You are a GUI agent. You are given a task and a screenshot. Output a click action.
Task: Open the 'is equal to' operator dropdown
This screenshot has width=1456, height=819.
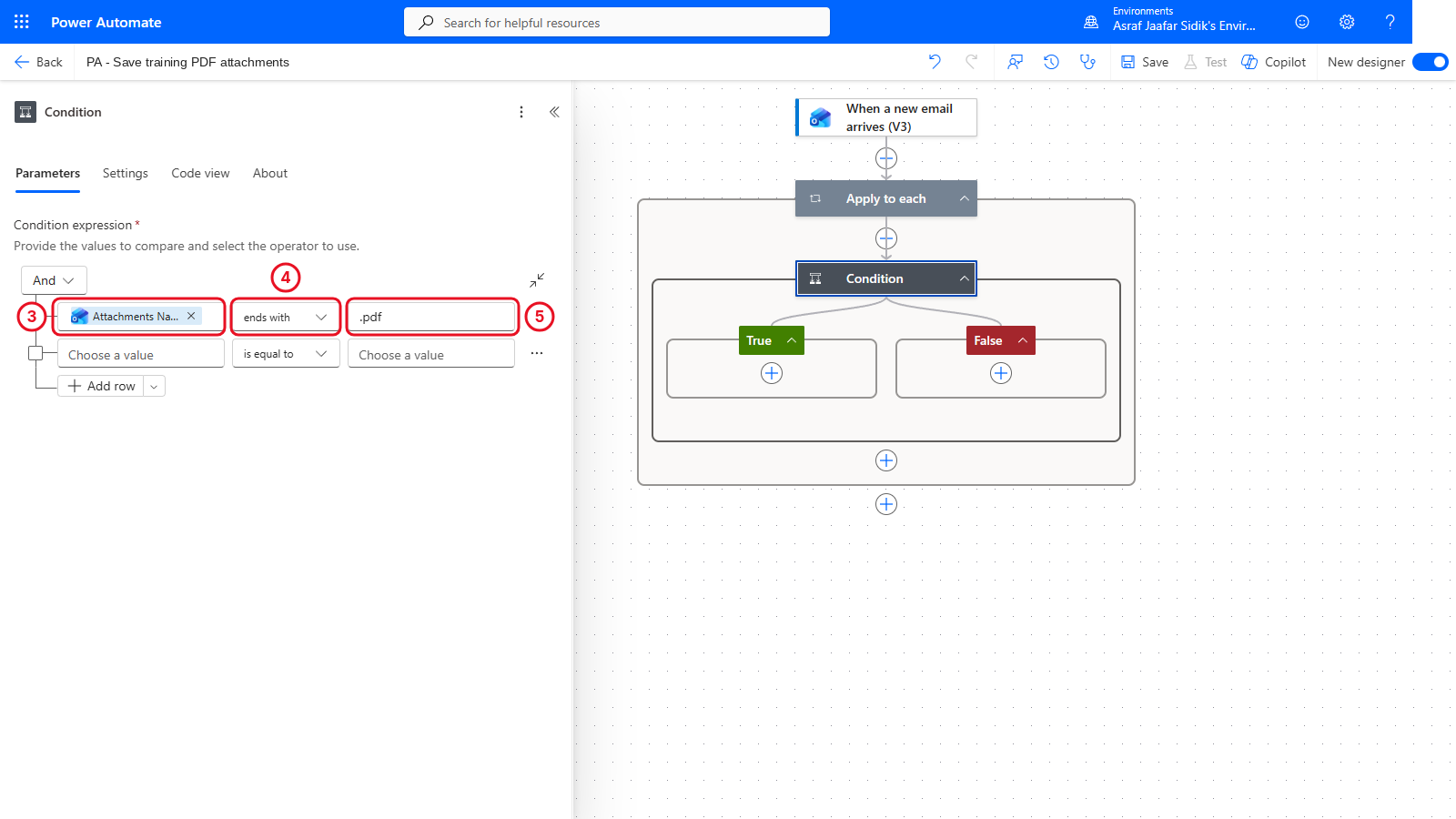tap(286, 353)
